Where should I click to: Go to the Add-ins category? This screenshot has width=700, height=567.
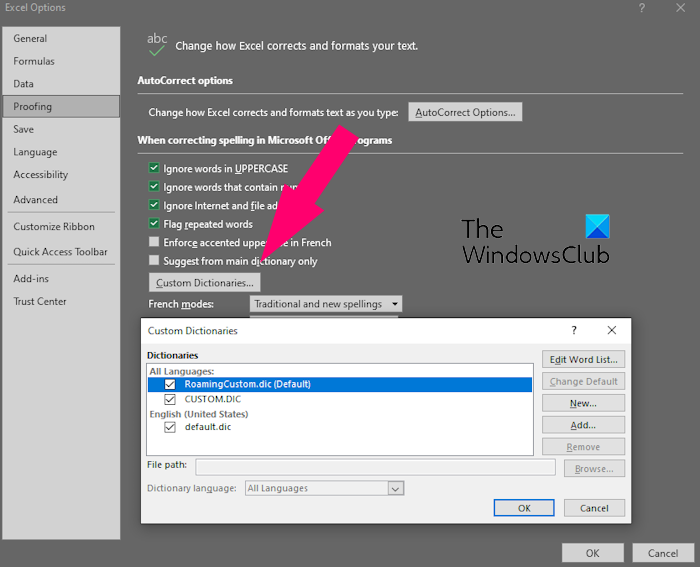[x=61, y=279]
